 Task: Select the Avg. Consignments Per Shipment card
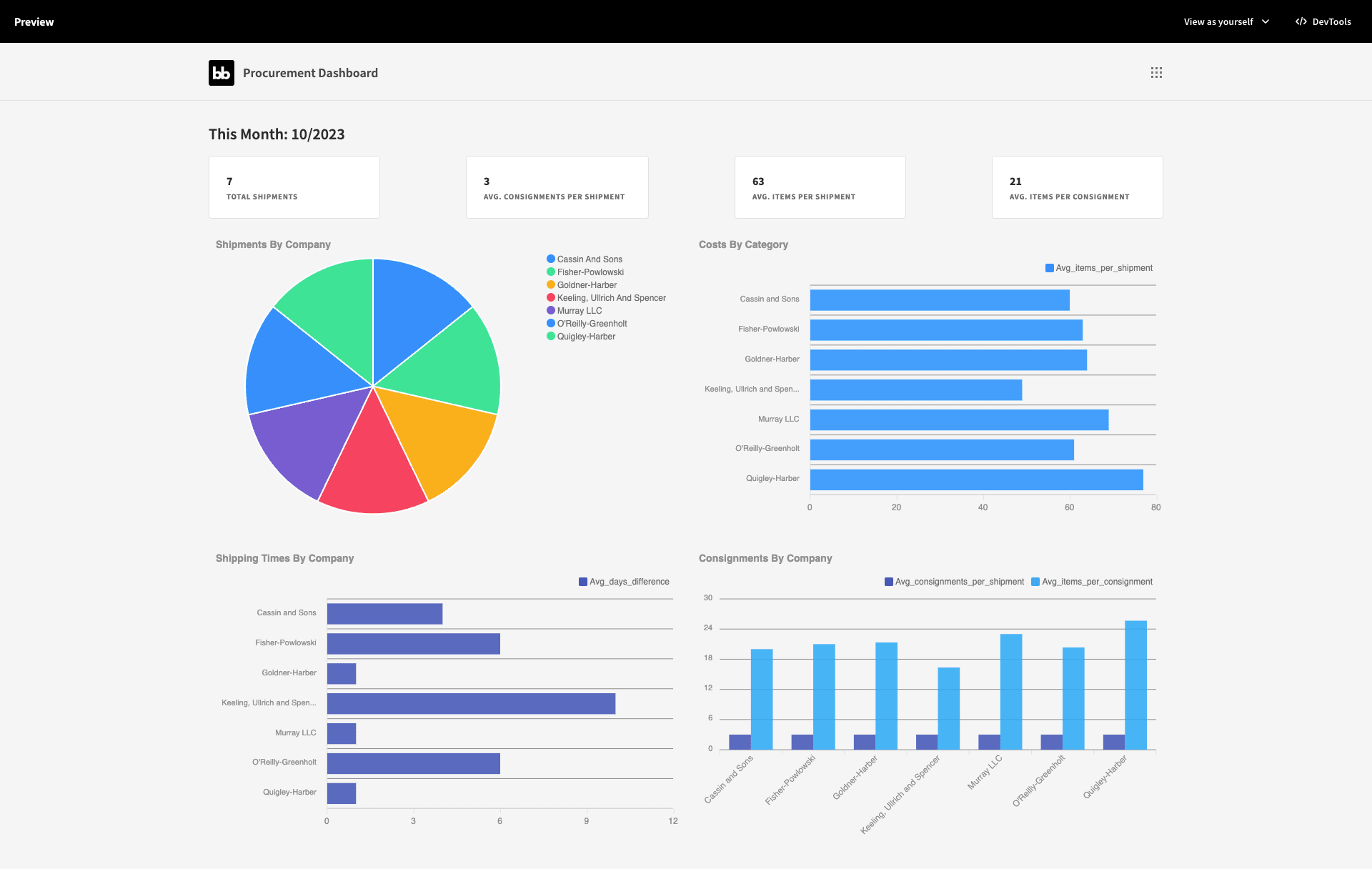(x=557, y=187)
